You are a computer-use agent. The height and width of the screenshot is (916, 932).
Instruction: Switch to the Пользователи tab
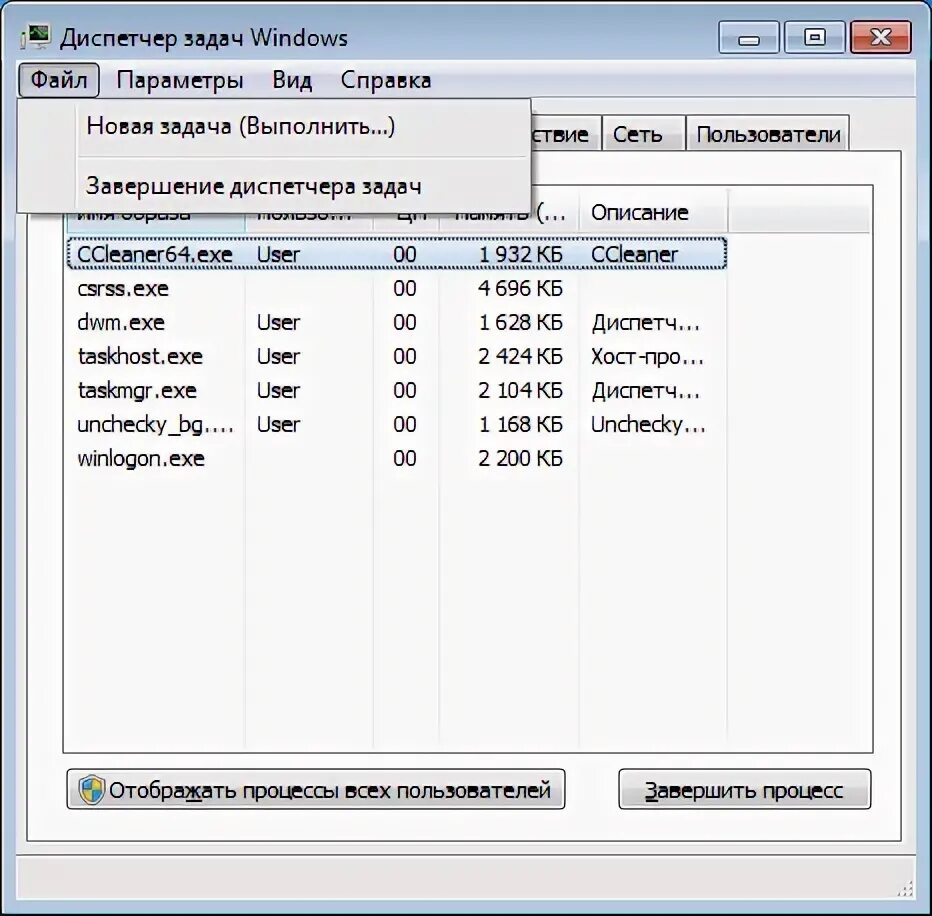766,133
